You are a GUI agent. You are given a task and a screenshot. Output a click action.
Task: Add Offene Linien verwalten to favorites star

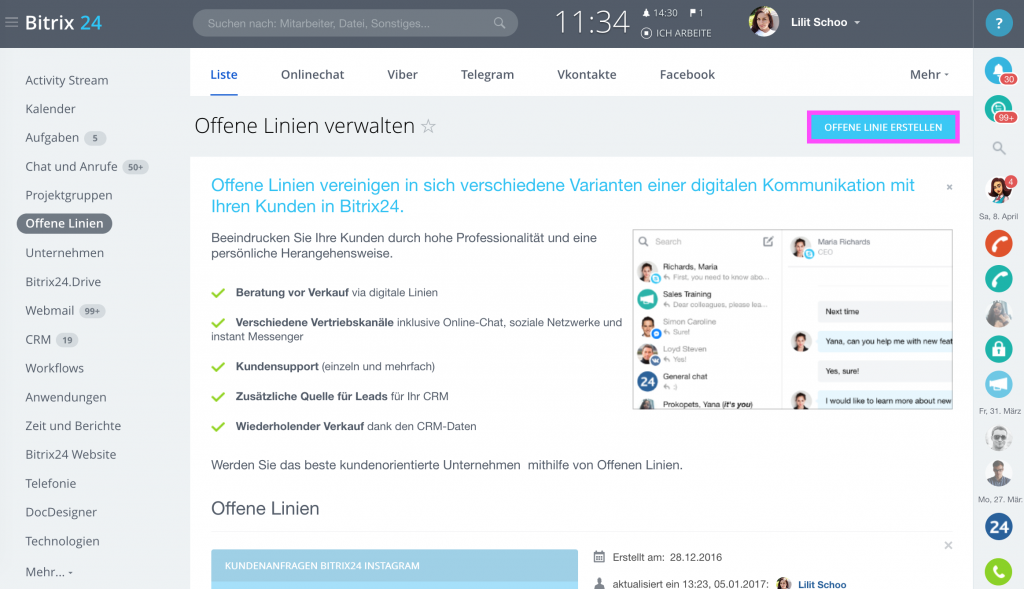[428, 126]
